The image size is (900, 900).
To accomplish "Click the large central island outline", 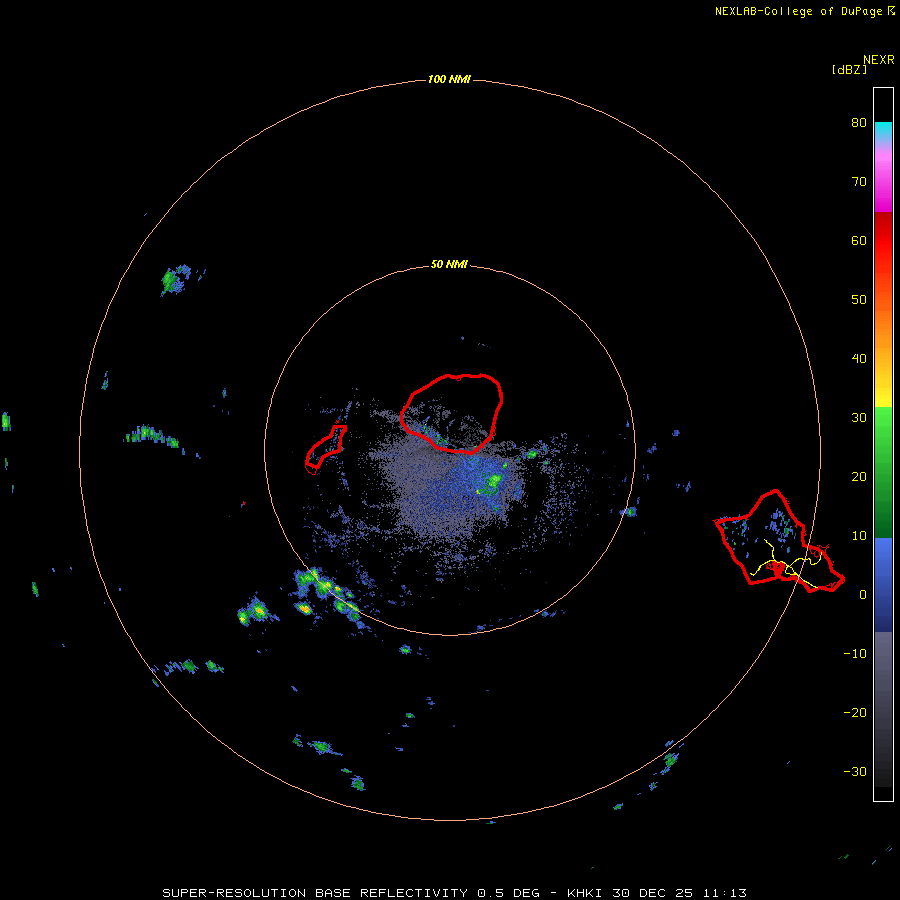I will [452, 414].
